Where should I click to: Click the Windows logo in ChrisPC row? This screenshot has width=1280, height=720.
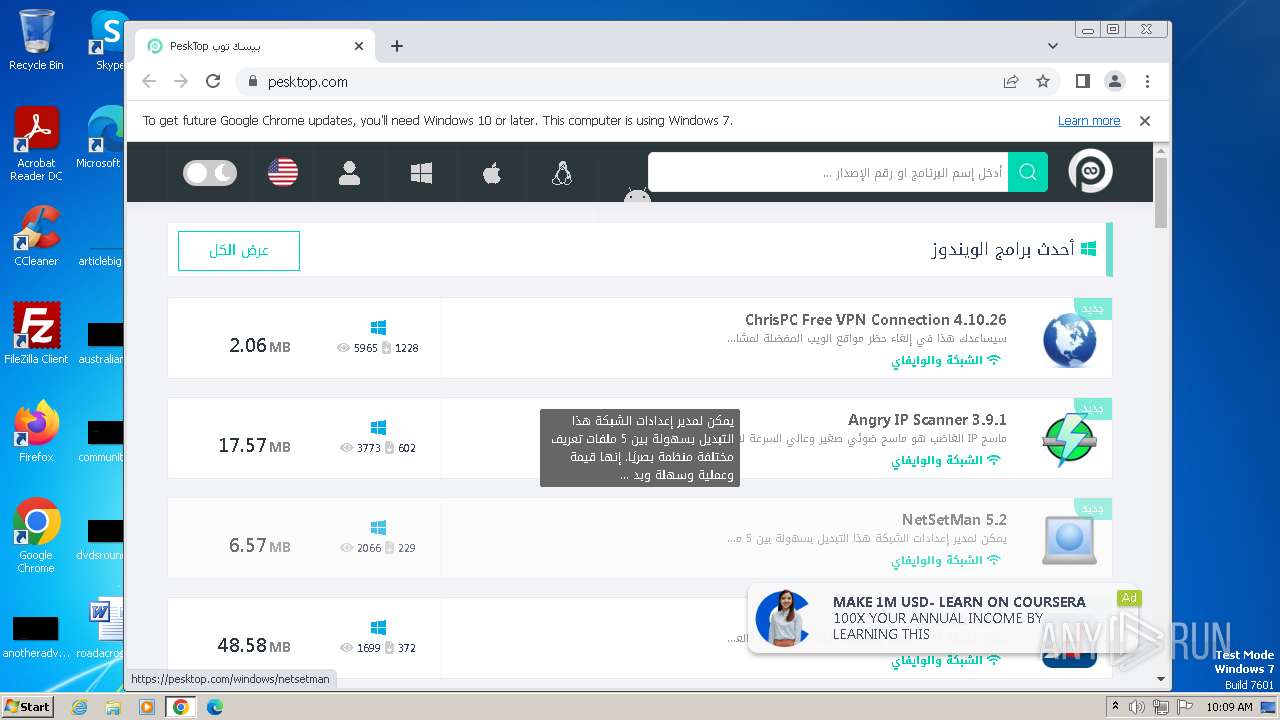pos(378,327)
